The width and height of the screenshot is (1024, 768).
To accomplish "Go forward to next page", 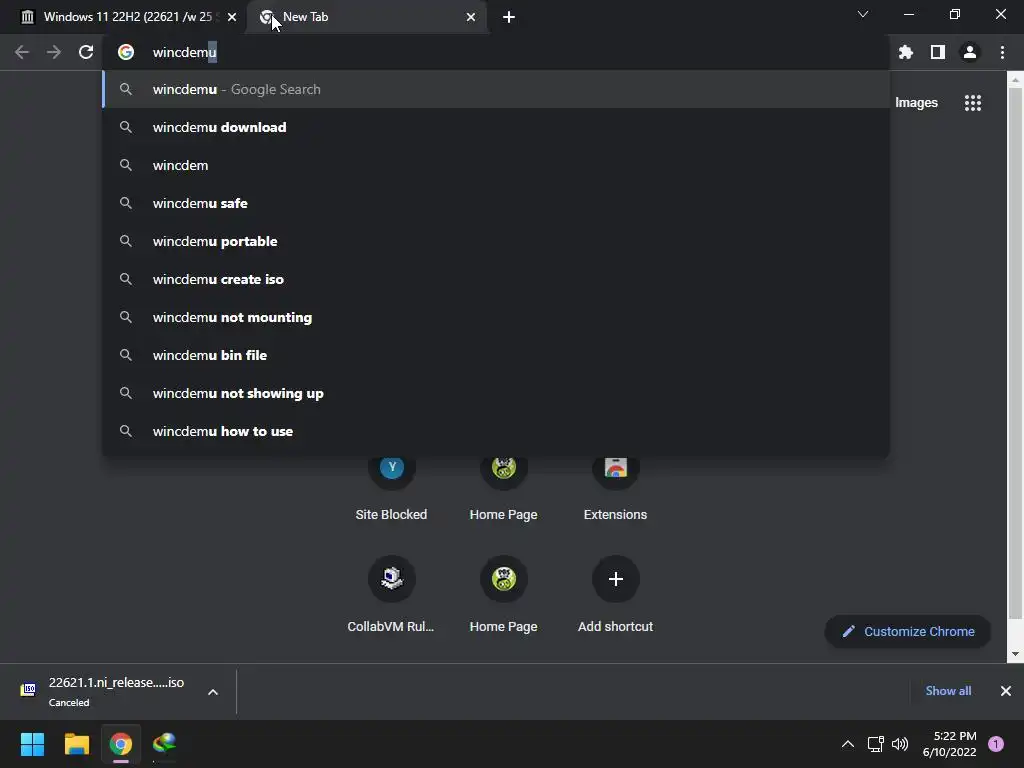I will pos(54,52).
